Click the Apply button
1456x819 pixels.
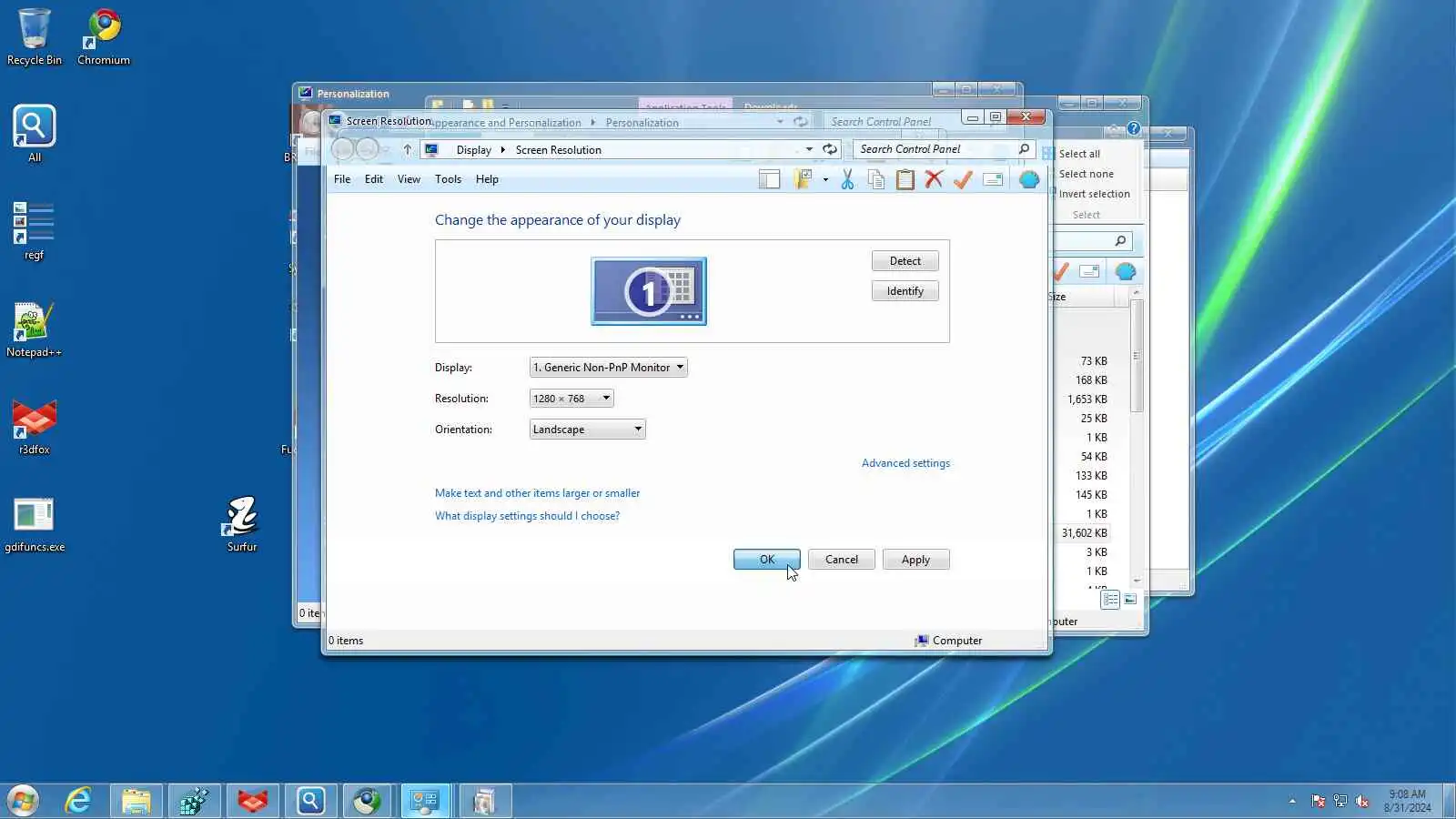pyautogui.click(x=916, y=560)
